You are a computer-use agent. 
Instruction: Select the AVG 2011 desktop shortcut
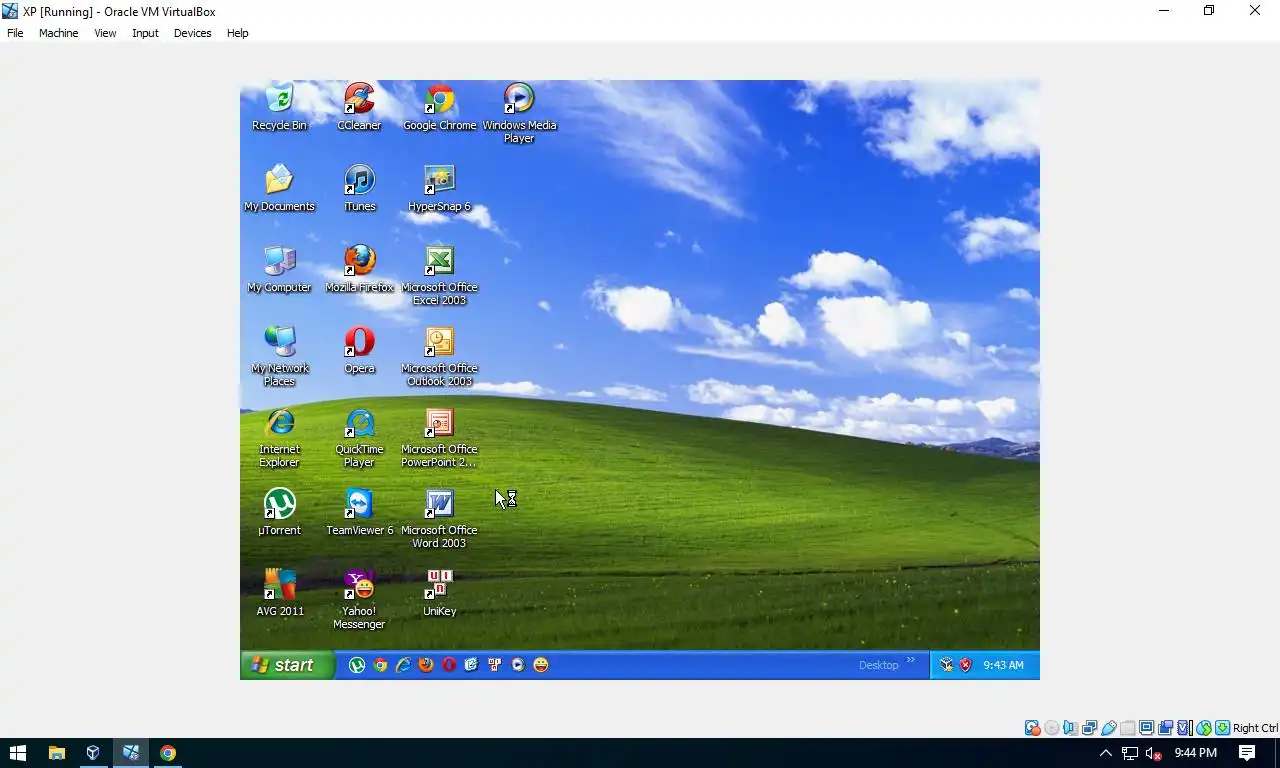point(279,593)
